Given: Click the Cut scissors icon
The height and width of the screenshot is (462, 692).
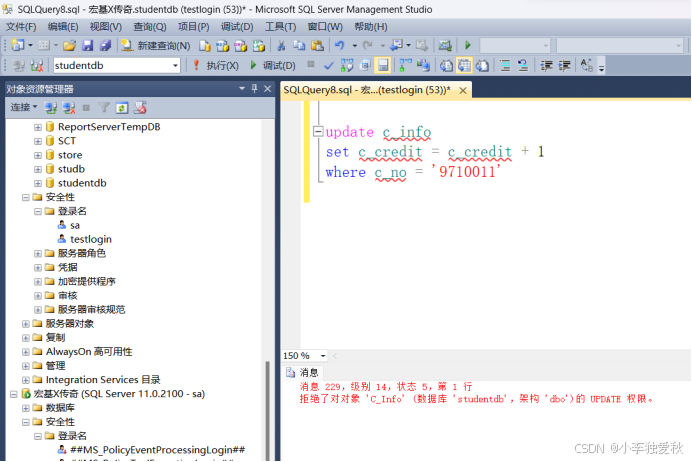Looking at the screenshot, I should pos(281,45).
